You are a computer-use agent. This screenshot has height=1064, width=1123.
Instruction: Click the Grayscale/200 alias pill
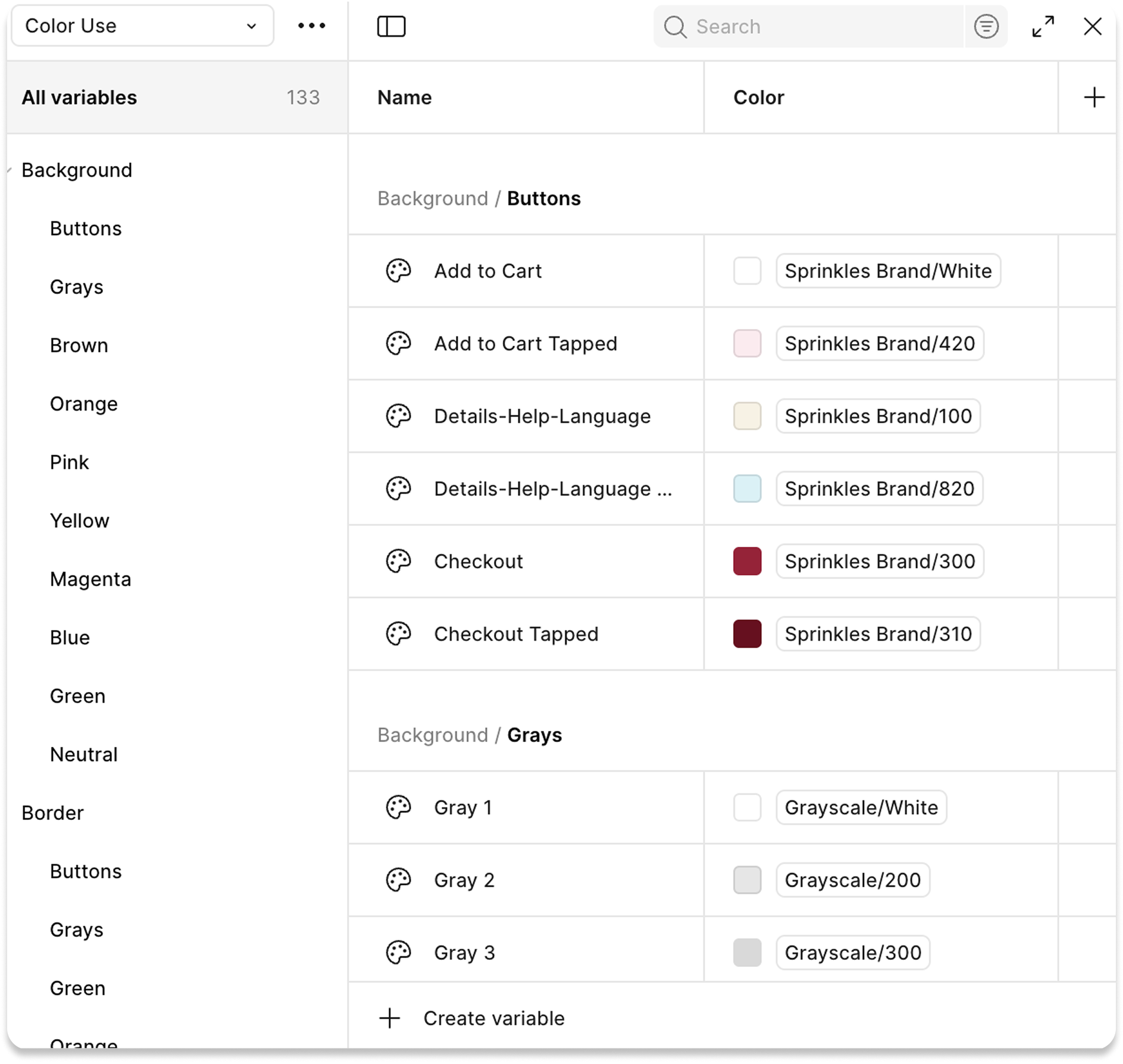pyautogui.click(x=853, y=880)
